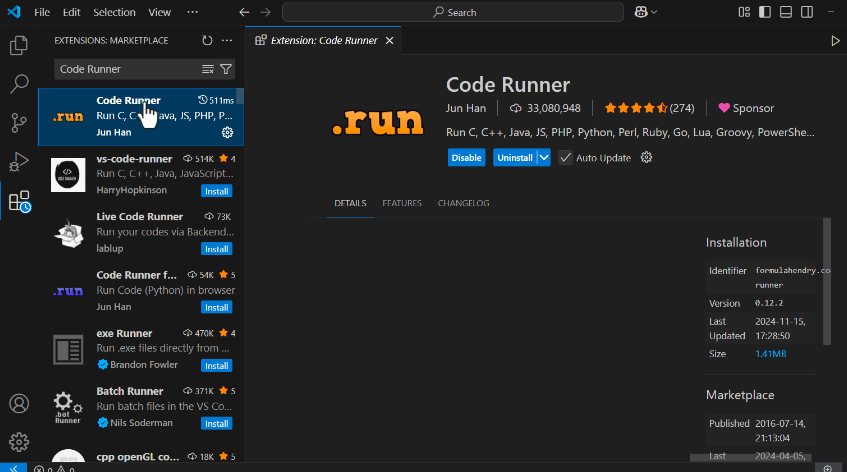The width and height of the screenshot is (847, 472).
Task: Open the Edit menu
Action: [x=71, y=12]
